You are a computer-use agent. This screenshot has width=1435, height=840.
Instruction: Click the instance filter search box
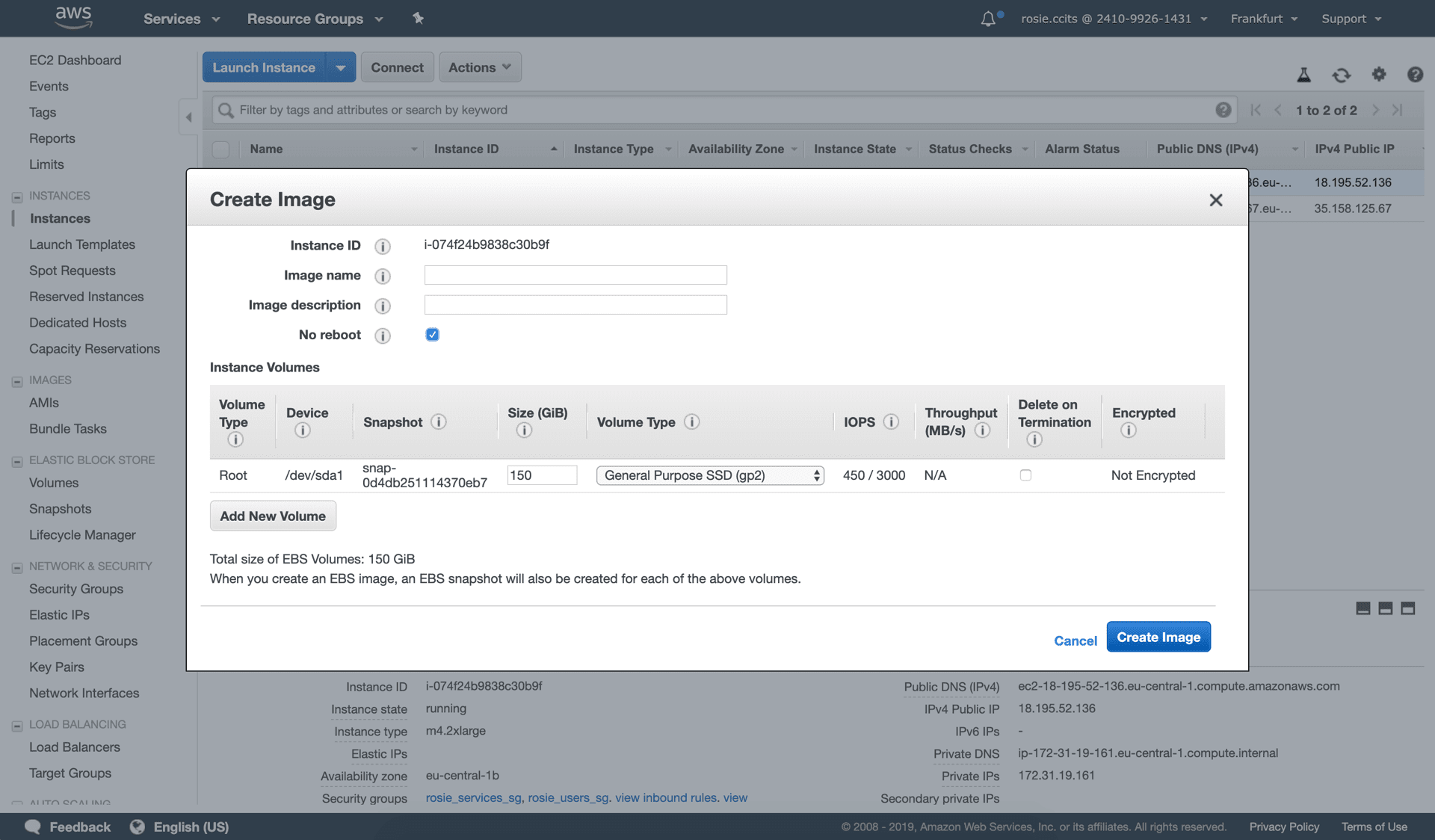pyautogui.click(x=714, y=110)
